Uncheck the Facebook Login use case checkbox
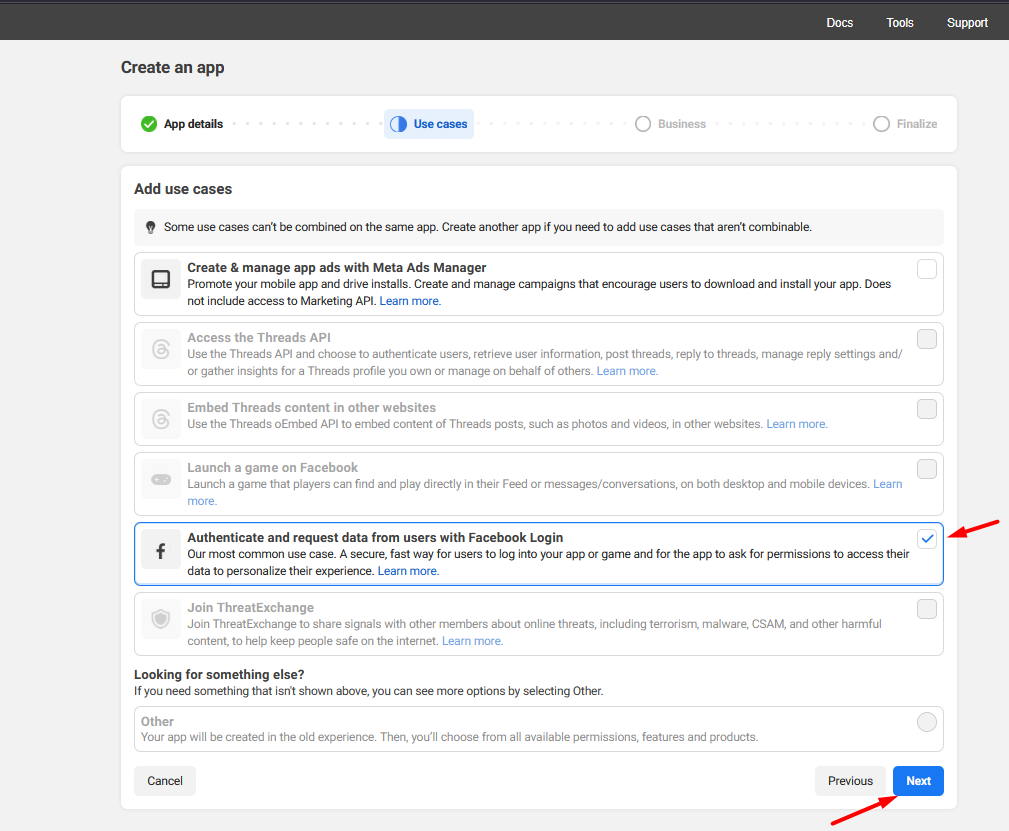 [x=927, y=539]
